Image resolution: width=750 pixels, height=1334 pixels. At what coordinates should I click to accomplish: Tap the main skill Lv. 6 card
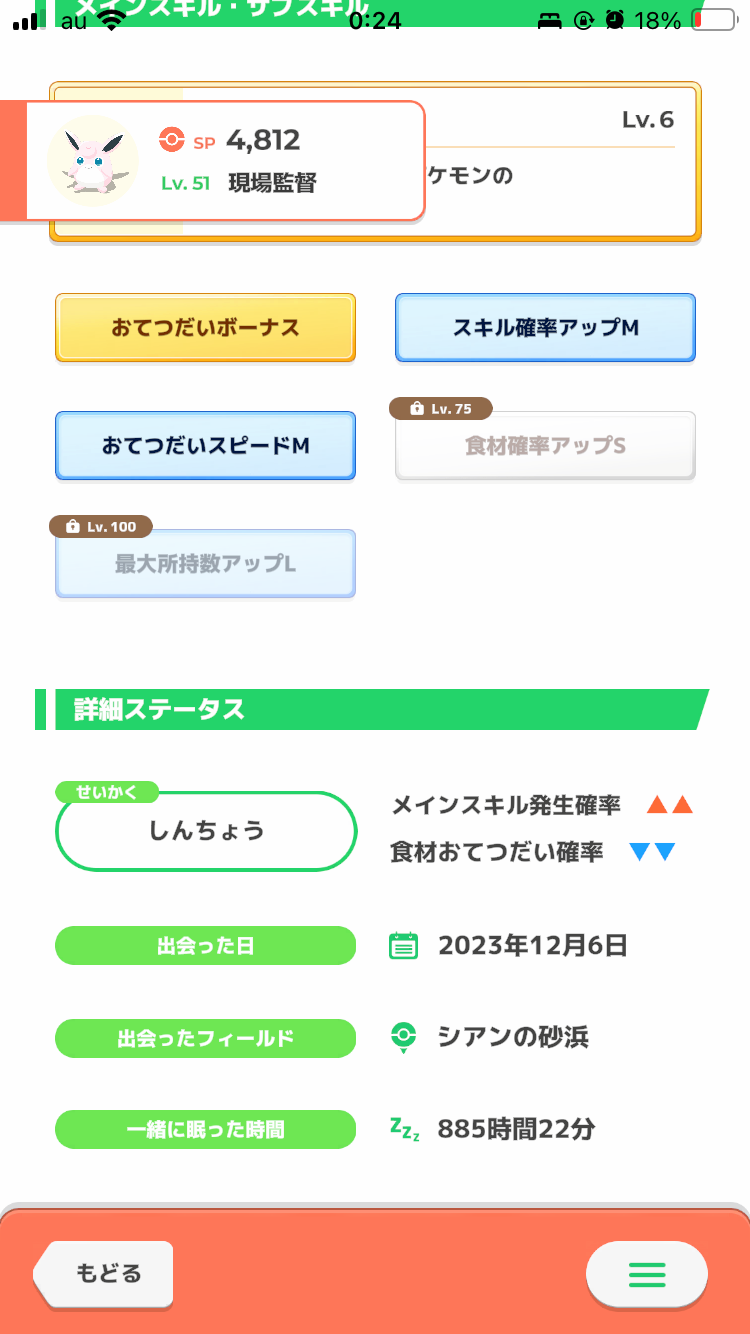pos(560,162)
